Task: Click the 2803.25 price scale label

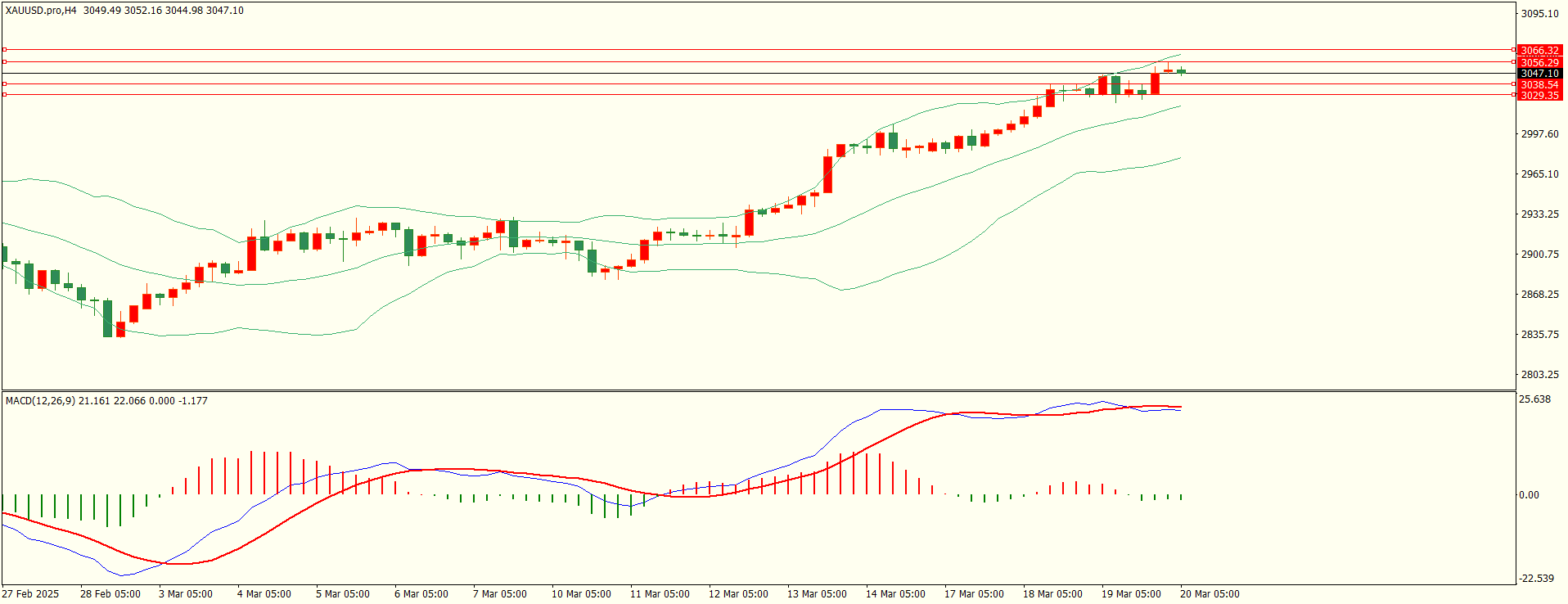Action: click(x=1539, y=375)
